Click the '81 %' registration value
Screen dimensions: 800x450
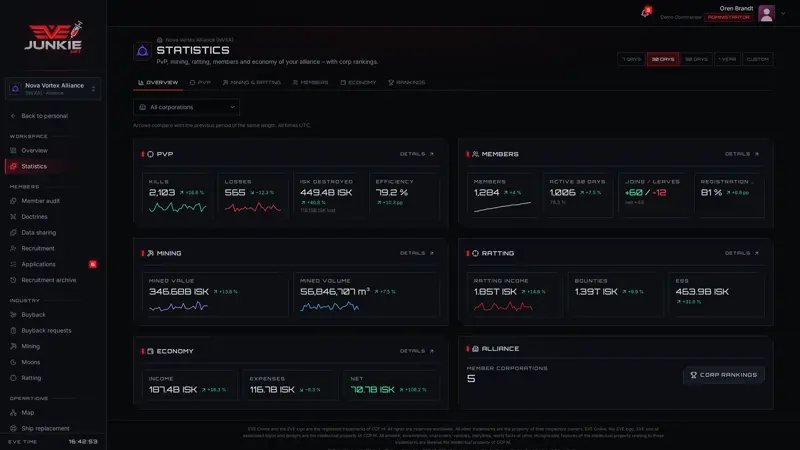tap(711, 192)
